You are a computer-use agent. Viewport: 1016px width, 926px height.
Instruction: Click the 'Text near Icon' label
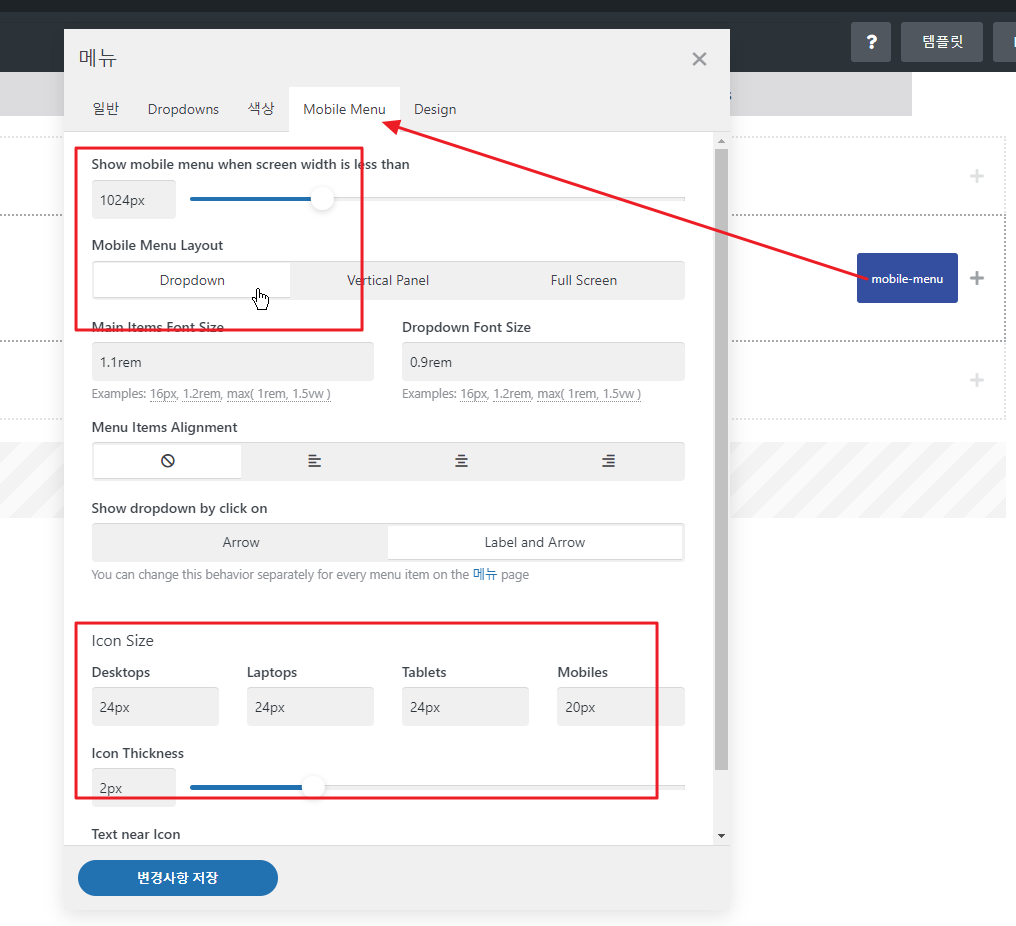(135, 834)
